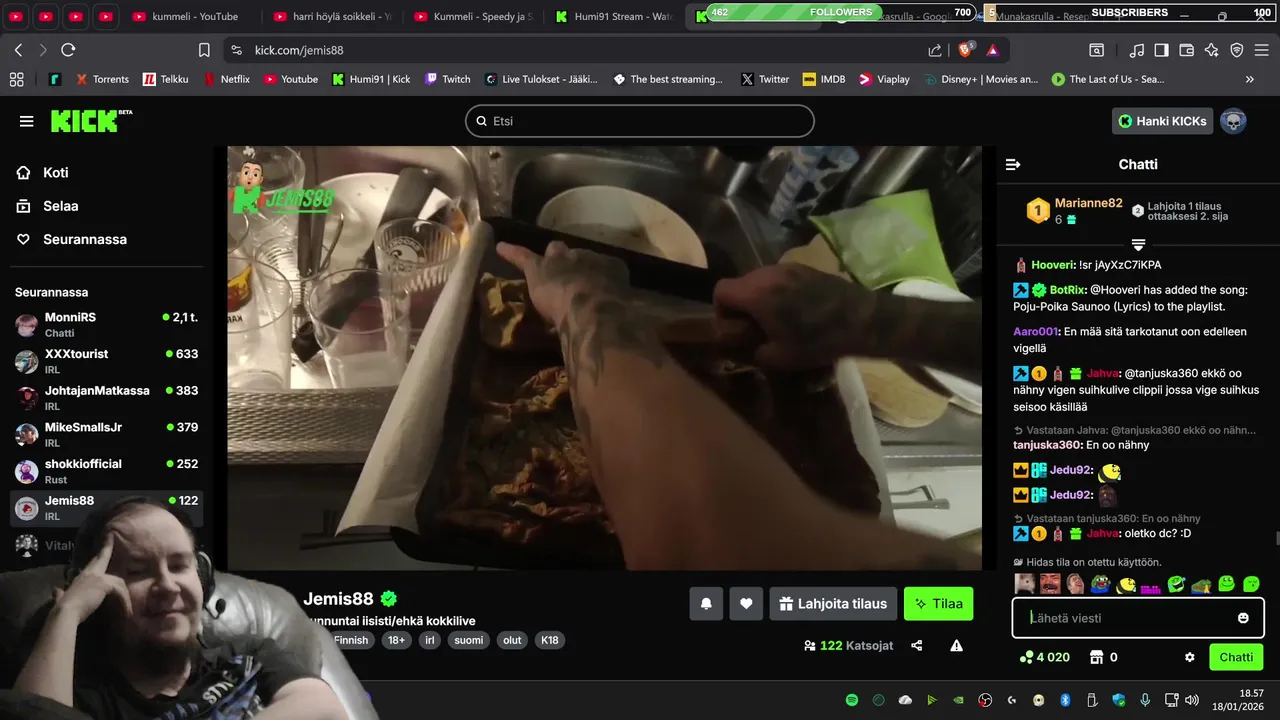The width and height of the screenshot is (1280, 720).
Task: Collapse the chat panel with the arrow icon
Action: [x=1013, y=164]
